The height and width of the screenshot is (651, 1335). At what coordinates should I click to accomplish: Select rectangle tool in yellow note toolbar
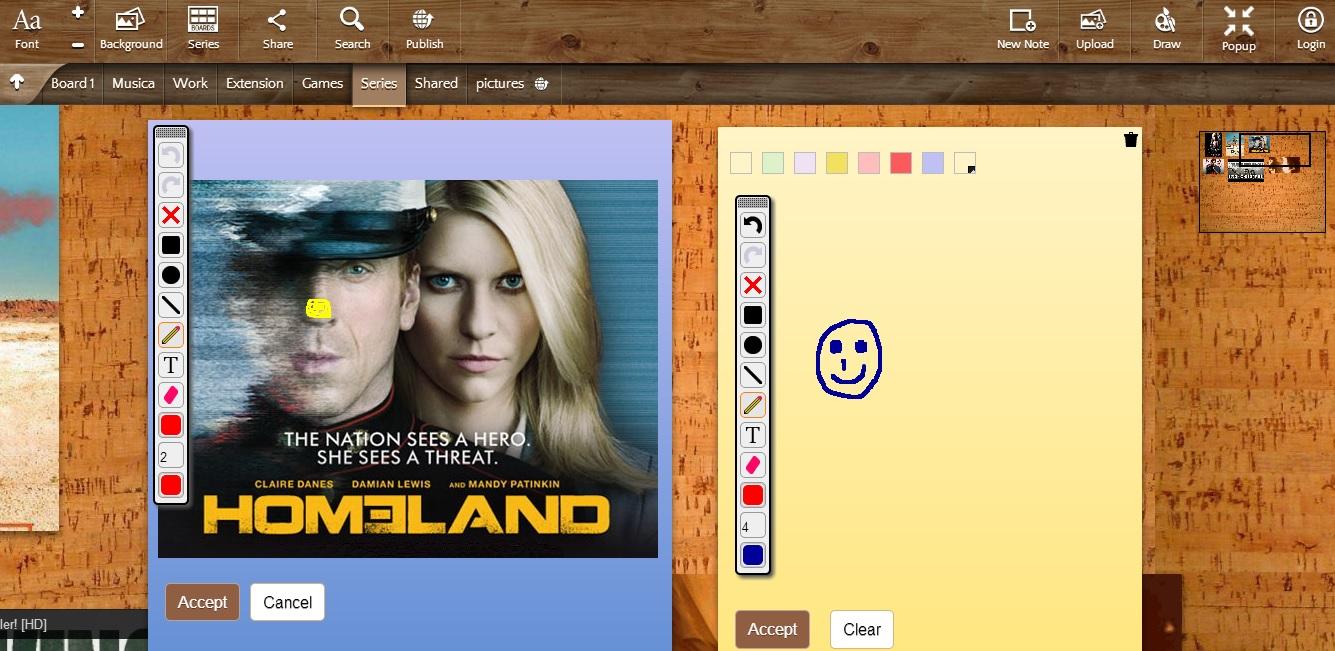(753, 315)
